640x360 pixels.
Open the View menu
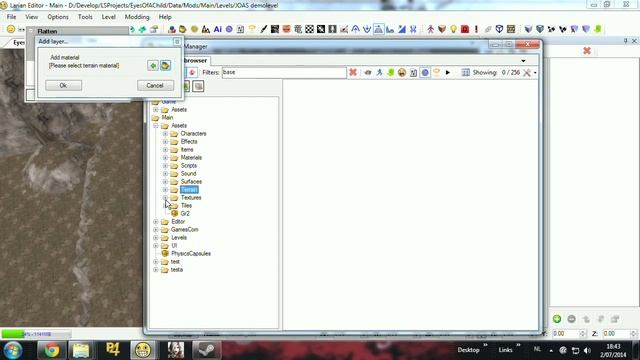pos(31,17)
